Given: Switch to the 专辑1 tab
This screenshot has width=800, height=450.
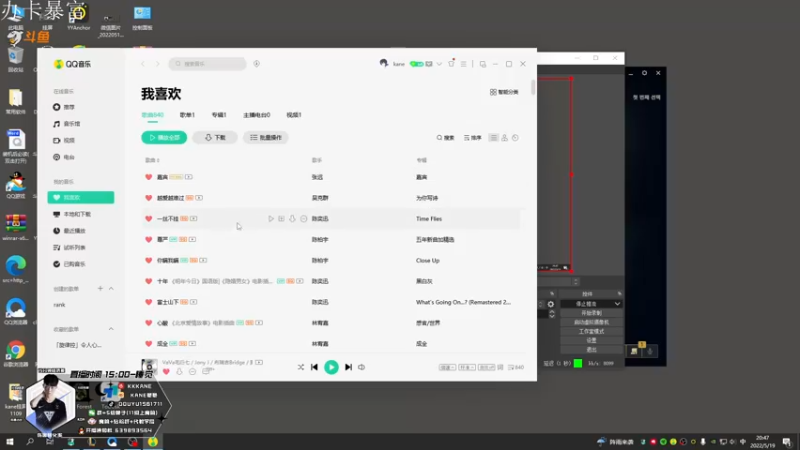Looking at the screenshot, I should tap(219, 115).
